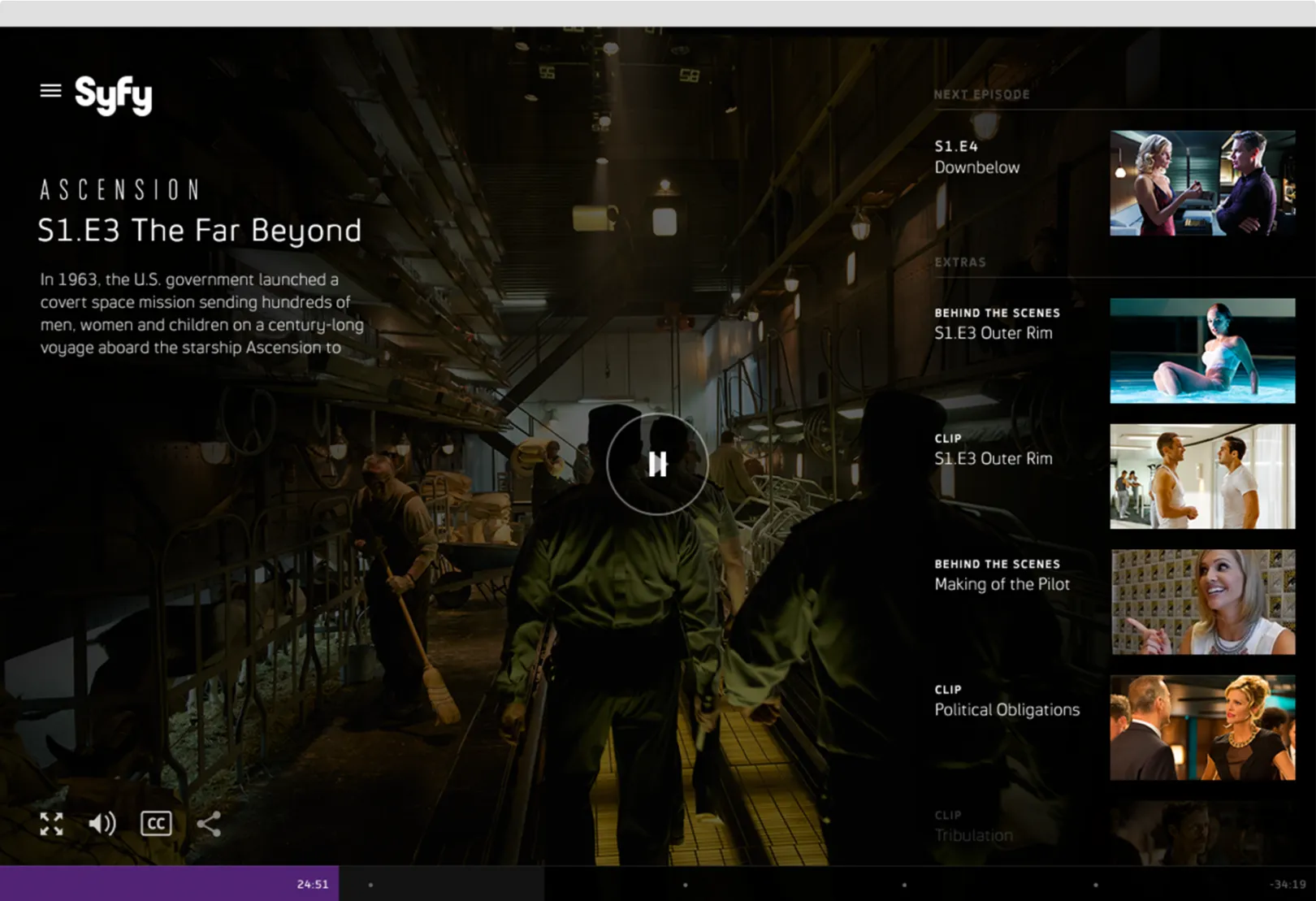Play Behind the Scenes Outer Rim thumbnail
The width and height of the screenshot is (1316, 901).
(x=1202, y=350)
